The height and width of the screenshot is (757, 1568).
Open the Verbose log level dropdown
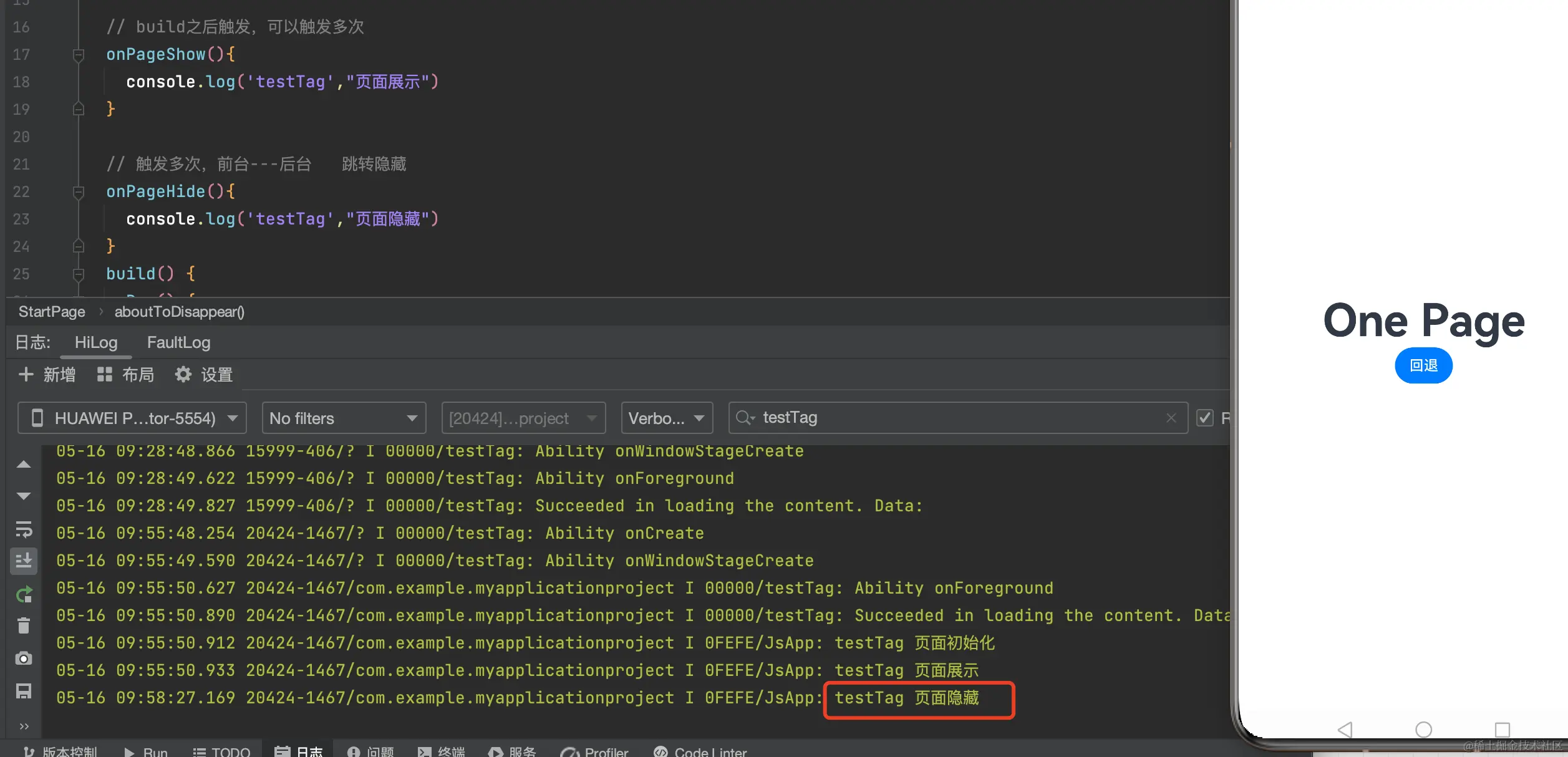pyautogui.click(x=666, y=418)
